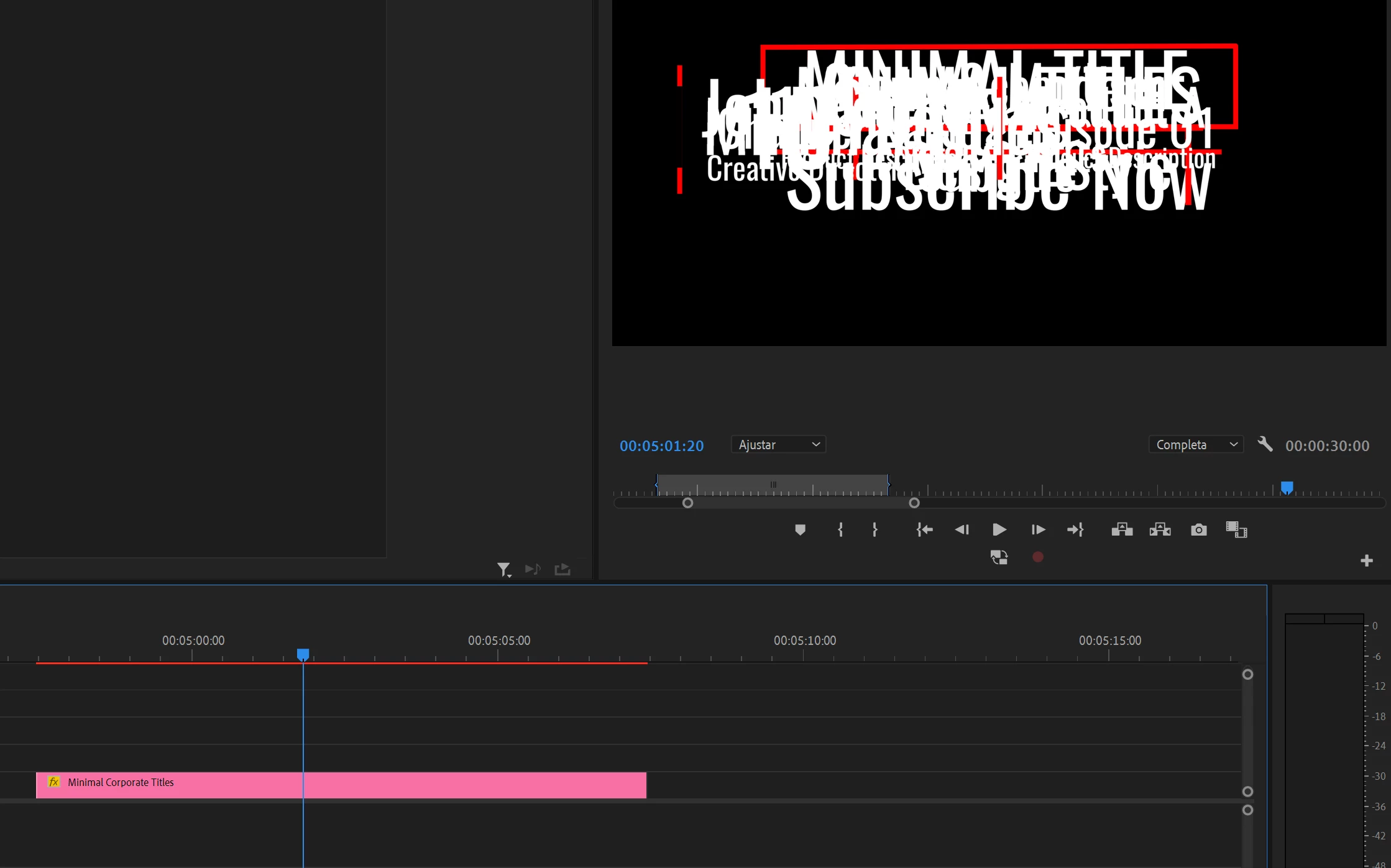Export frame with camera icon
This screenshot has height=868, width=1391.
(1199, 529)
